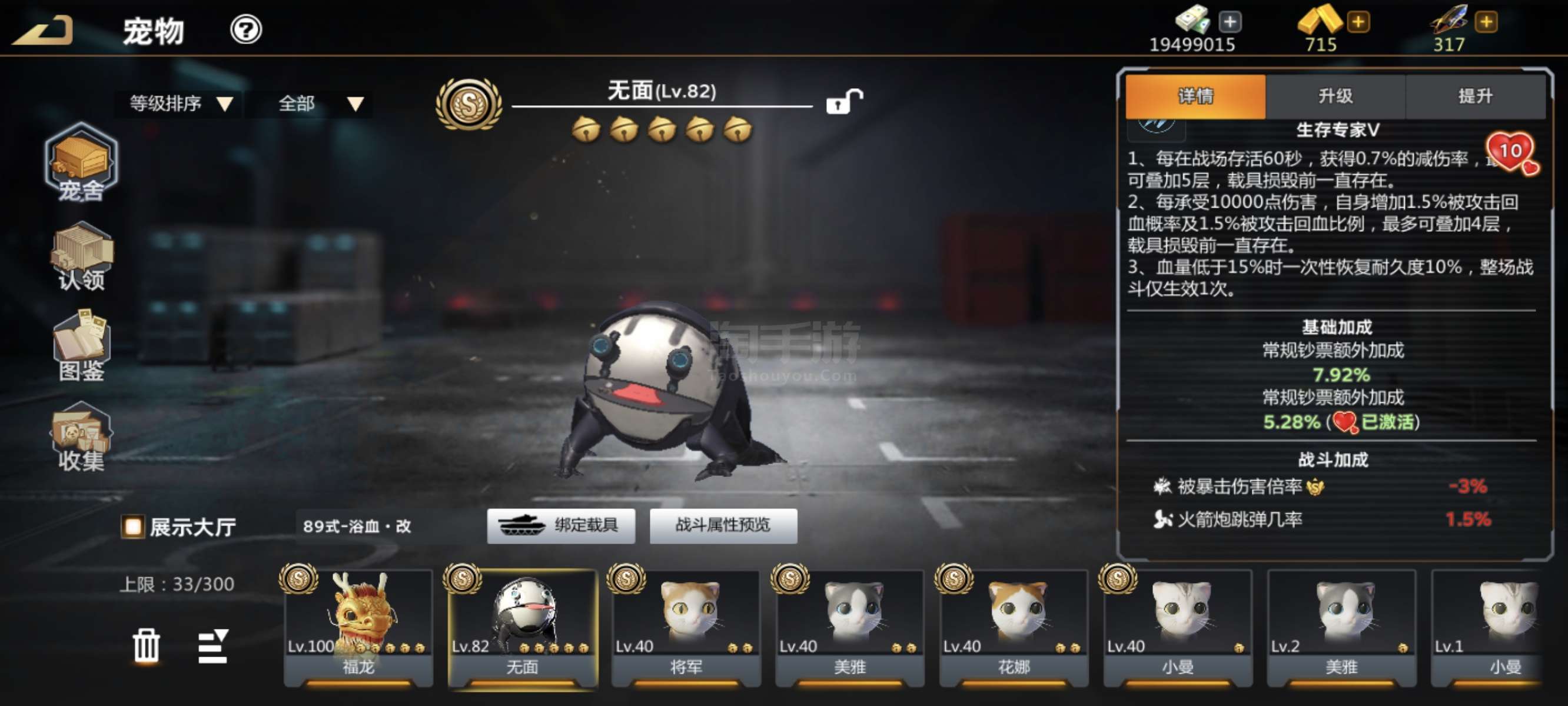Tap the sort list icon beside trash
Image resolution: width=1568 pixels, height=706 pixels.
click(x=212, y=647)
